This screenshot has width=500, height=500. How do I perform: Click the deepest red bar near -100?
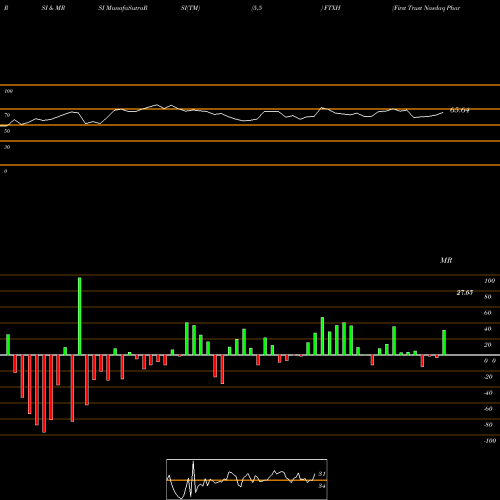click(x=44, y=394)
